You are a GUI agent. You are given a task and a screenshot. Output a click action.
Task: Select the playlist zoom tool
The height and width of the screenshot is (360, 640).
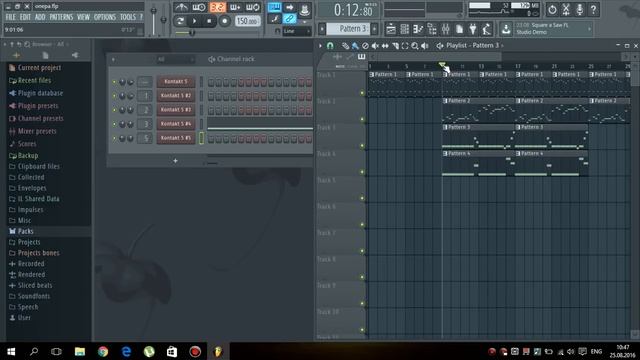415,46
